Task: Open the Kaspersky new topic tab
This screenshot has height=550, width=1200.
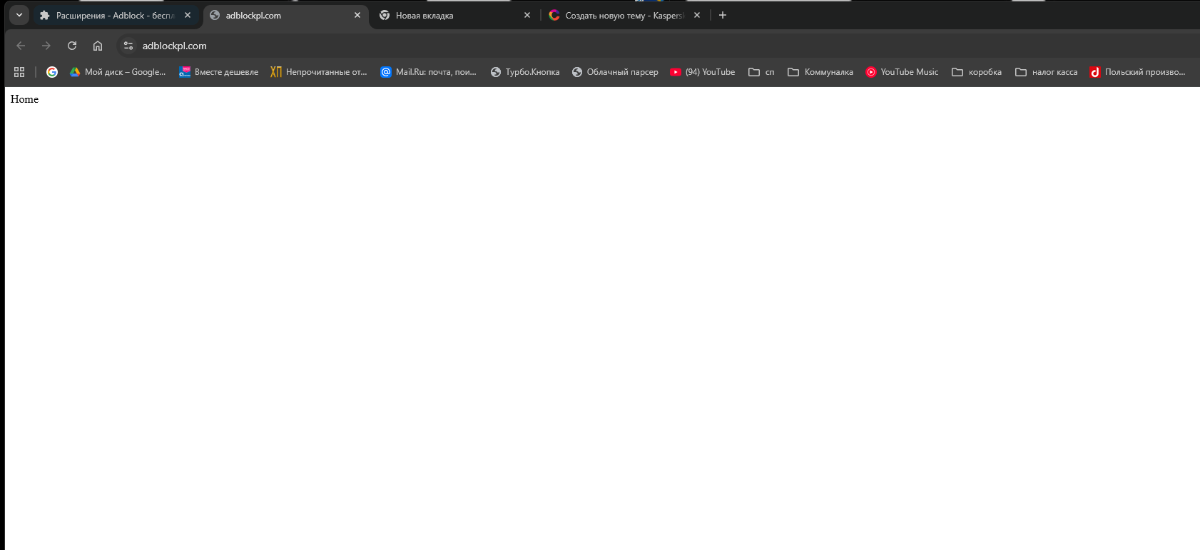Action: 625,15
